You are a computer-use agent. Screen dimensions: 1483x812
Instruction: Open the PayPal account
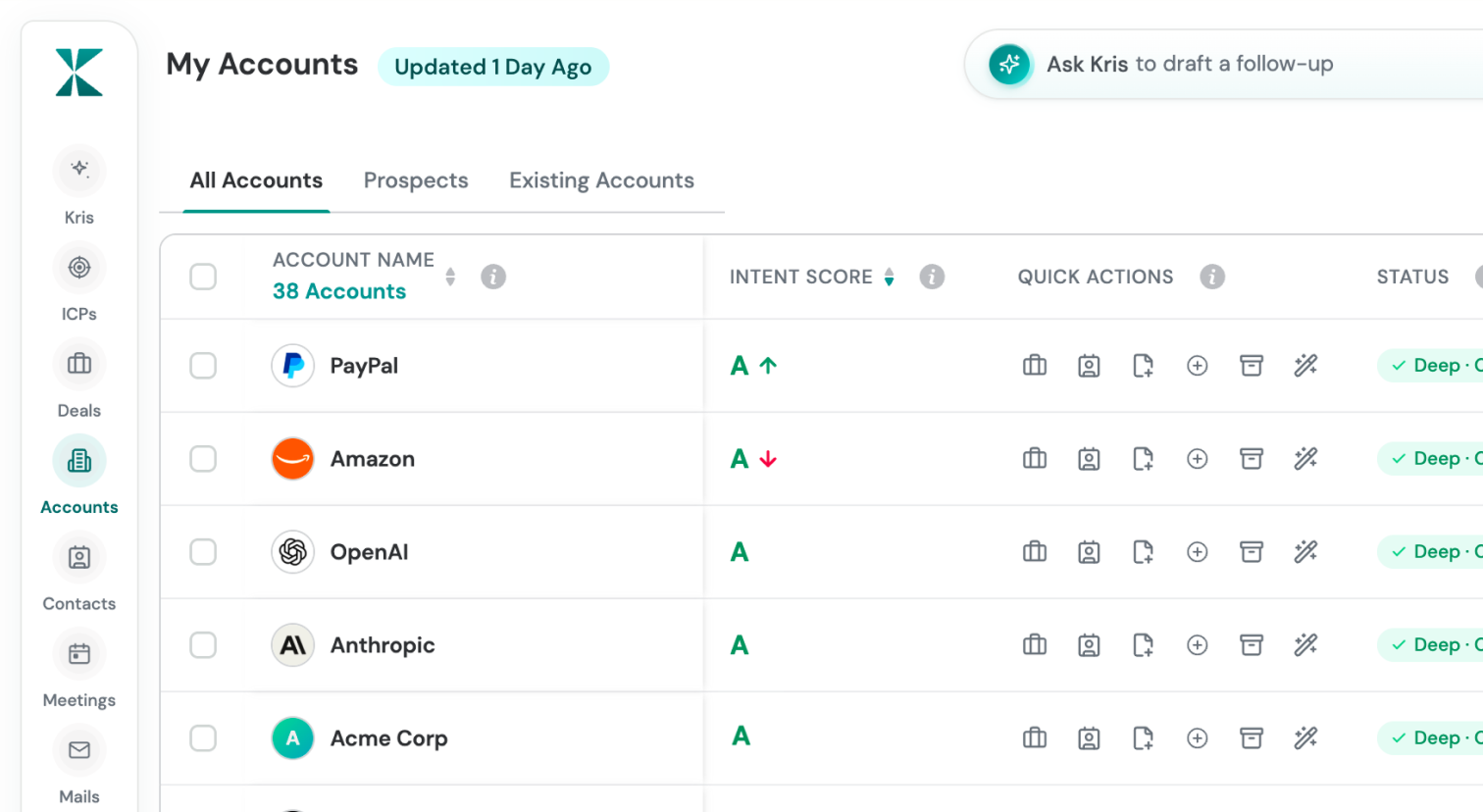click(364, 366)
